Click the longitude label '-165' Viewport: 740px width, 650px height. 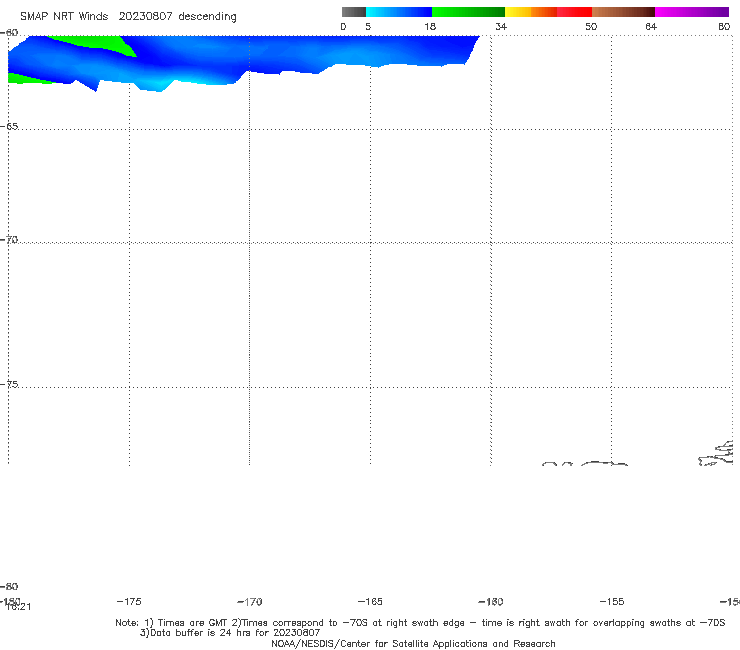370,601
